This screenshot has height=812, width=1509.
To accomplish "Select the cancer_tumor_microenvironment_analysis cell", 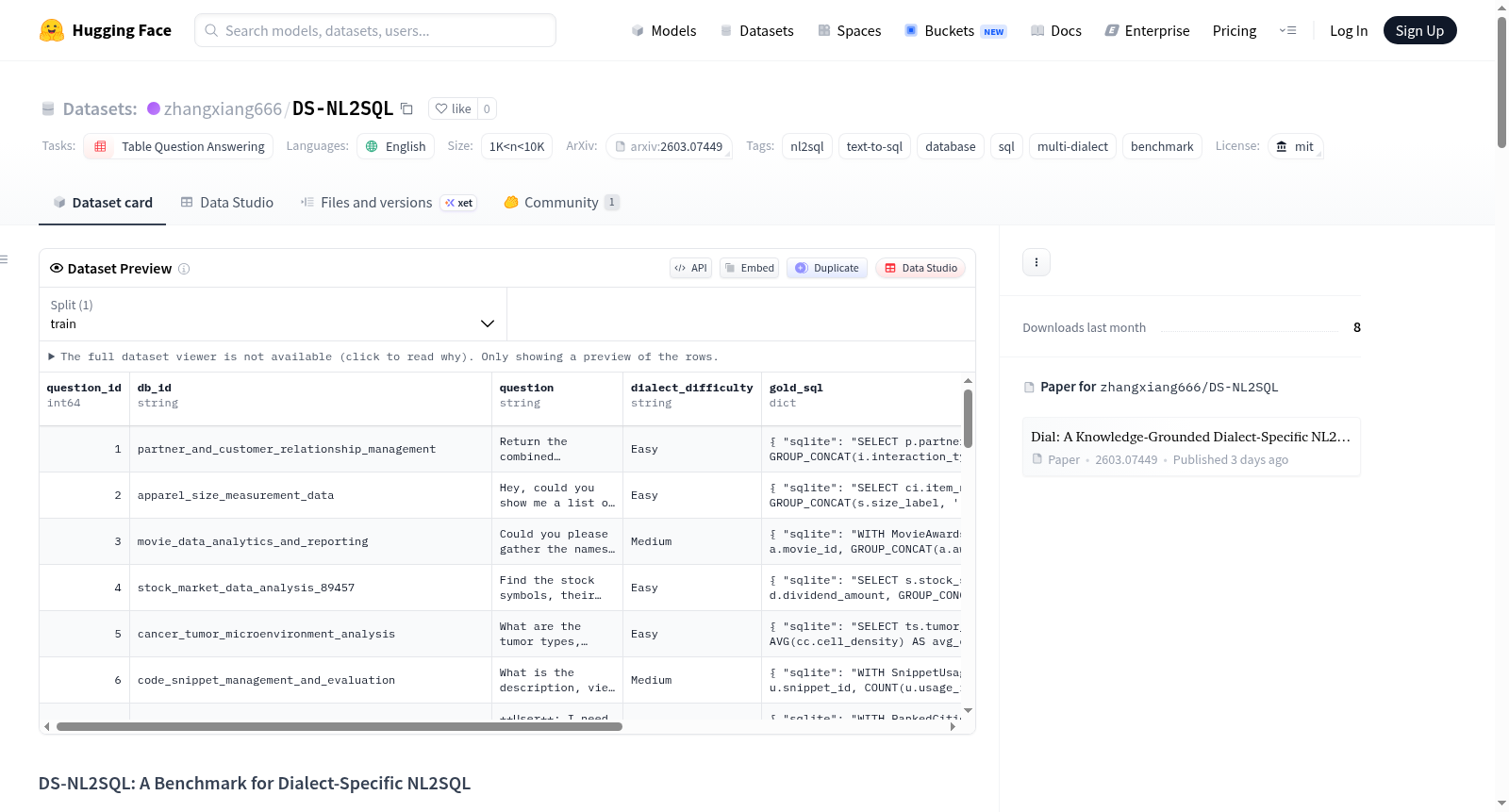I will coord(310,634).
